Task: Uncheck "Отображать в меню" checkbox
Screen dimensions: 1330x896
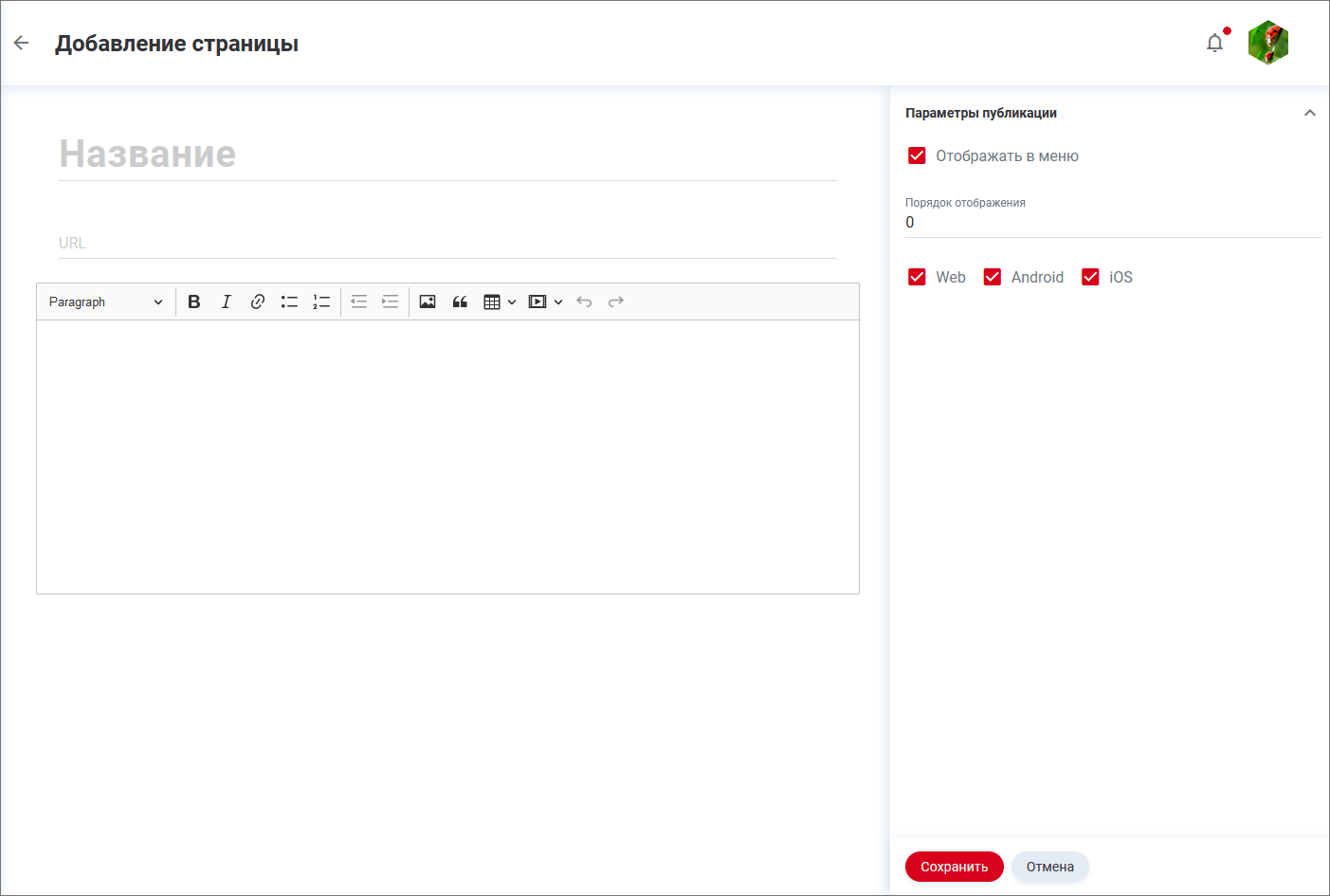Action: point(917,155)
